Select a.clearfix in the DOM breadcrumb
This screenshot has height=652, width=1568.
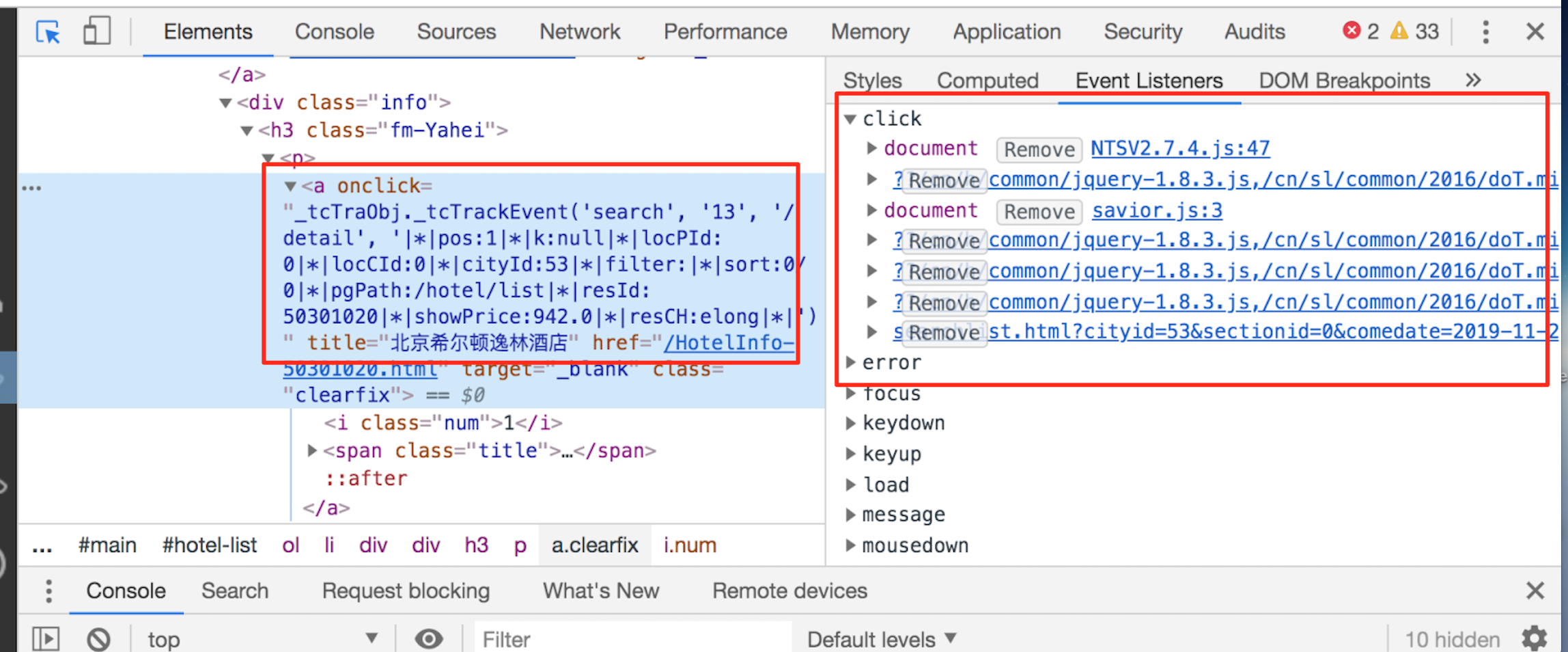click(x=594, y=545)
